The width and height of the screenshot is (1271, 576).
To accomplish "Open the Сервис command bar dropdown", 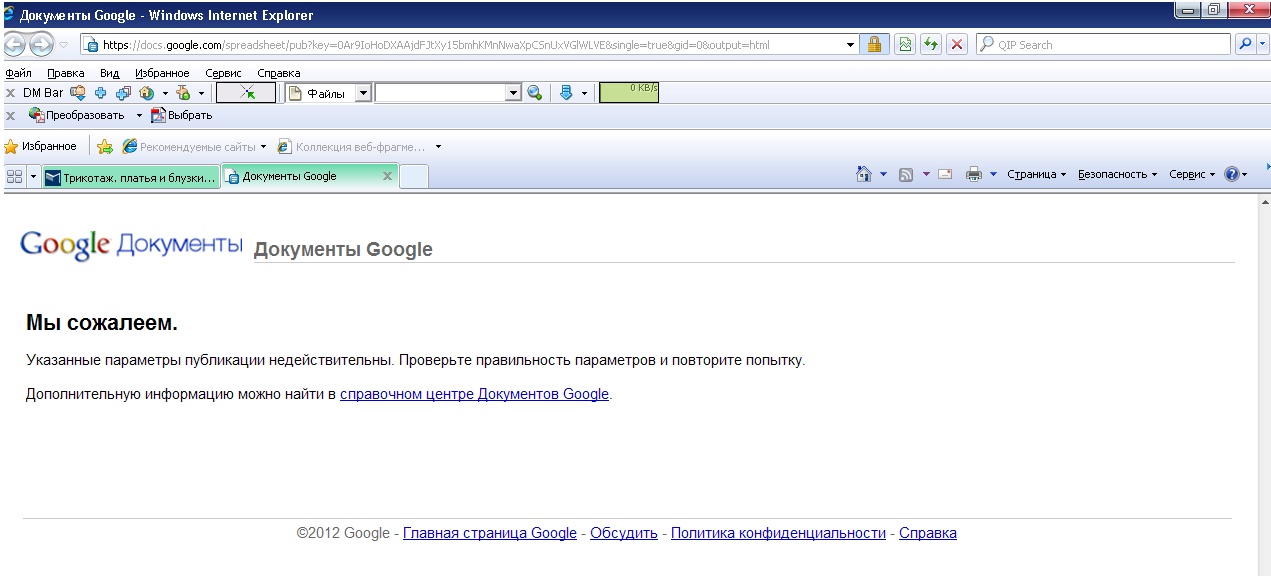I will (1192, 174).
